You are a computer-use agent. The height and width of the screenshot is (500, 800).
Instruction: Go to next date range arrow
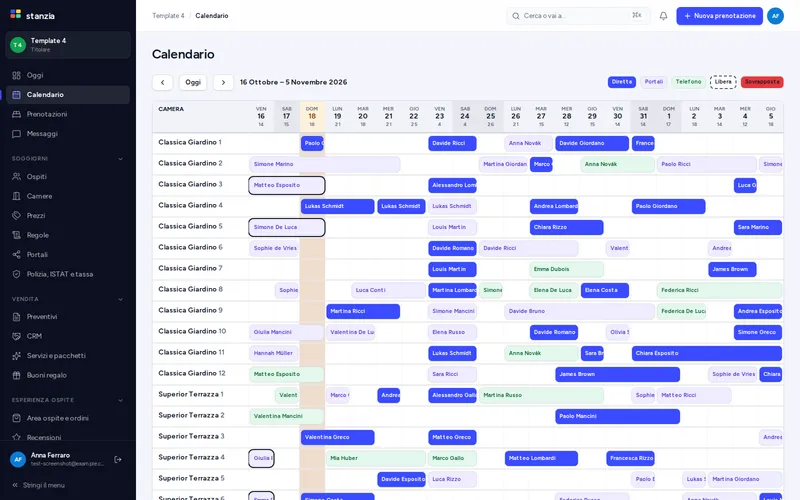(x=223, y=82)
